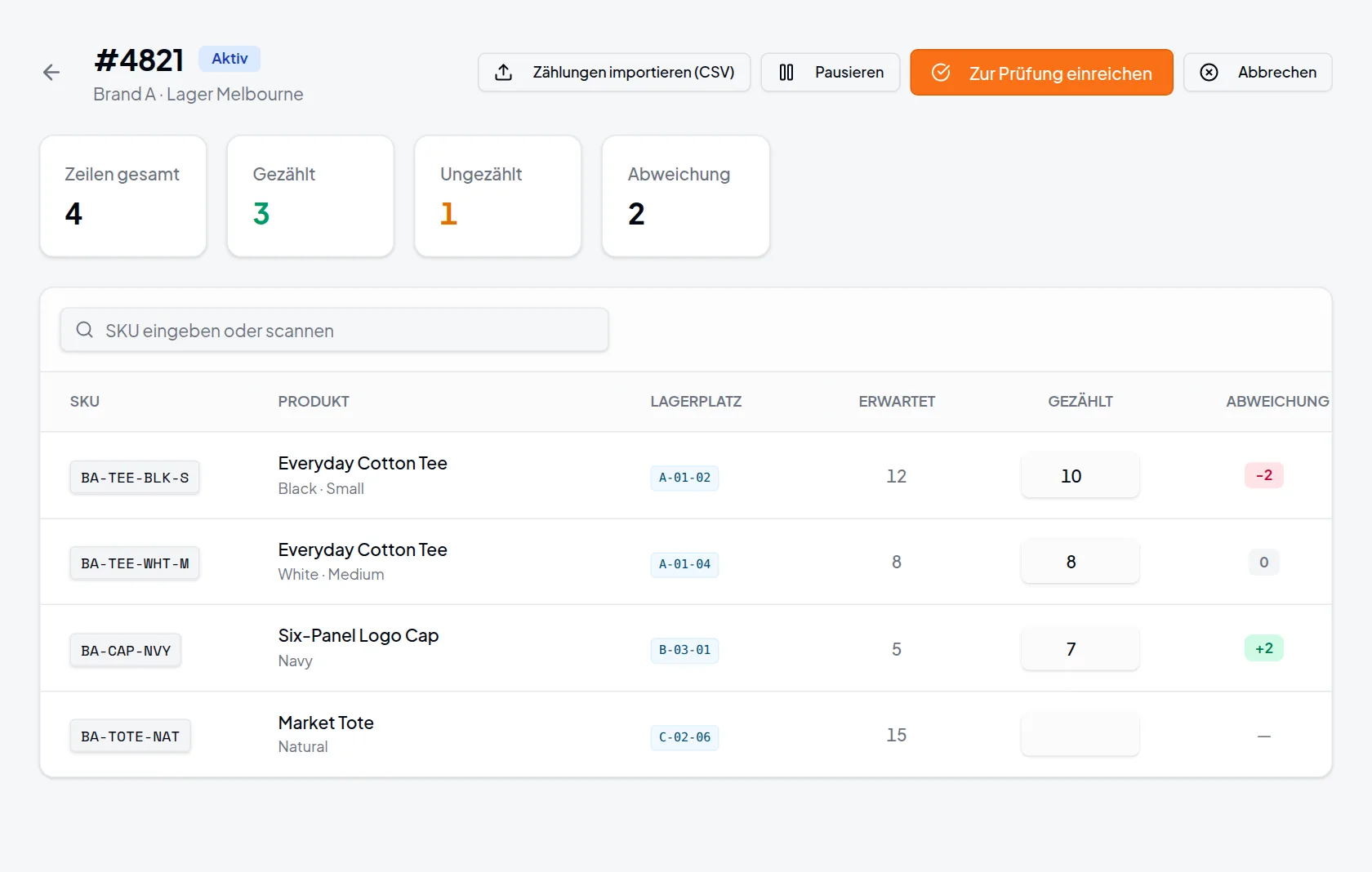Edit counted quantity for BA-TEE-BLK-S
Screen dimensions: 1372x872
(1080, 476)
